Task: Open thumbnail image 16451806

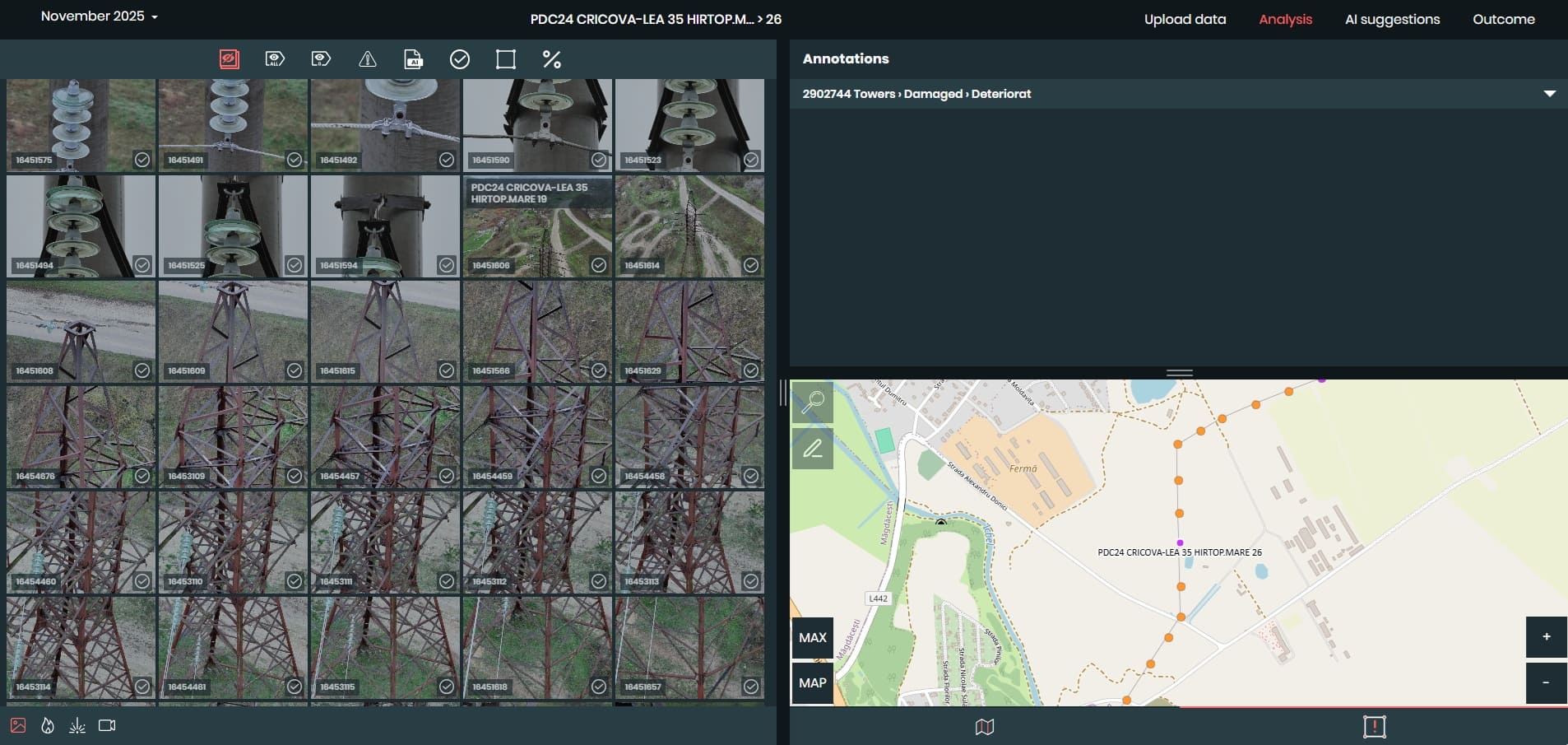Action: click(x=537, y=235)
